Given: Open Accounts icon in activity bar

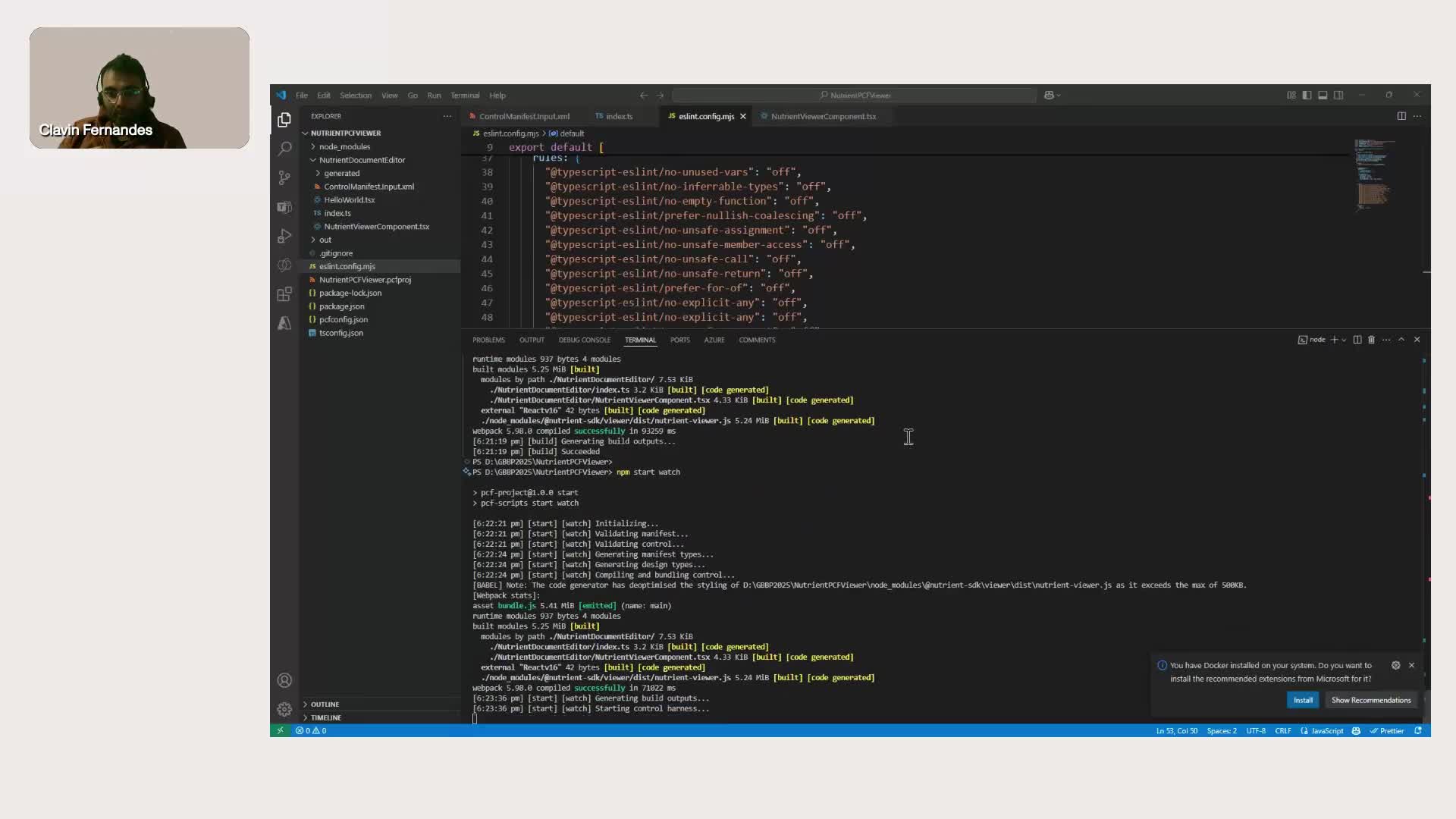Looking at the screenshot, I should coord(284,680).
